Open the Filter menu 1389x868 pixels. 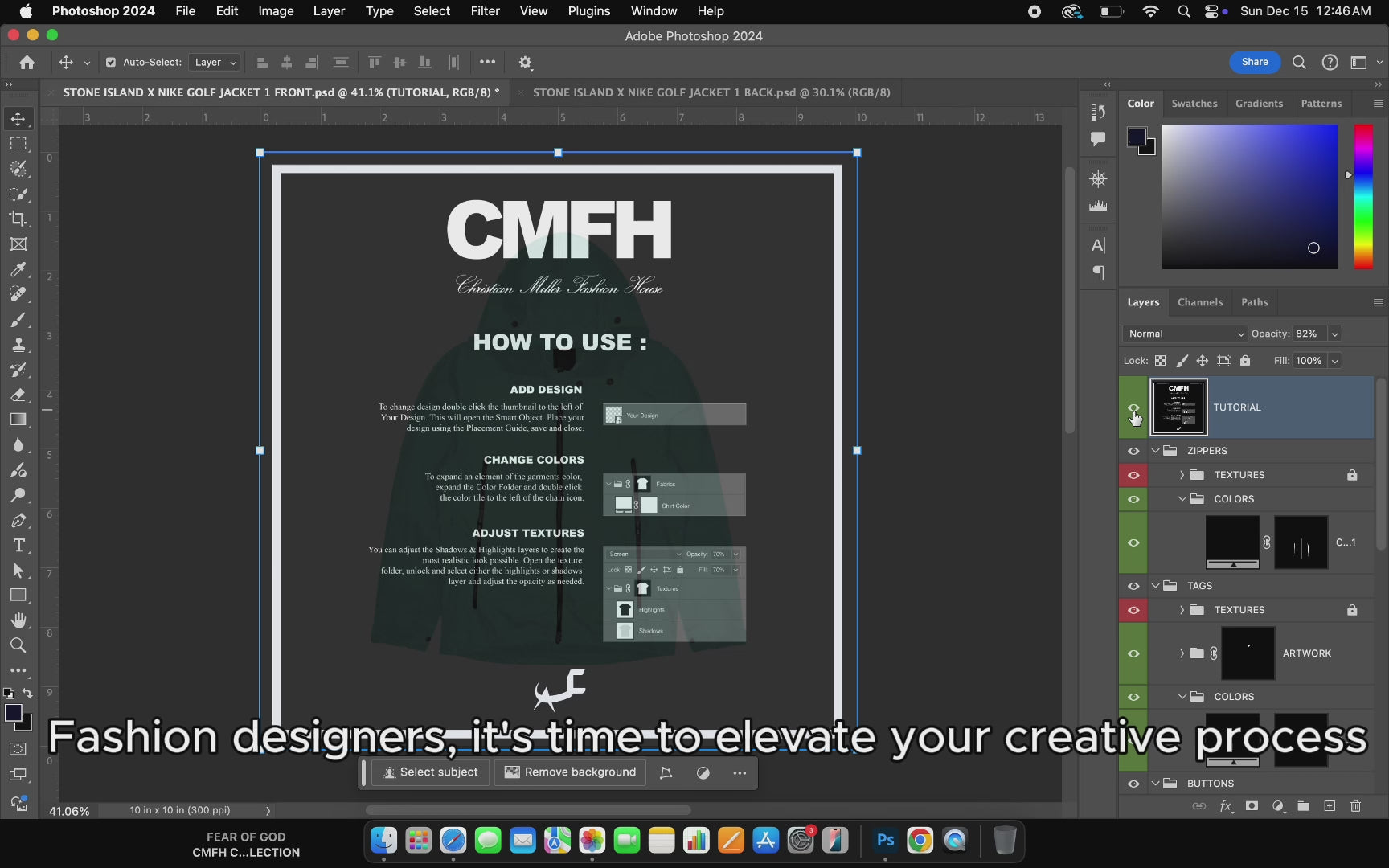coord(485,11)
